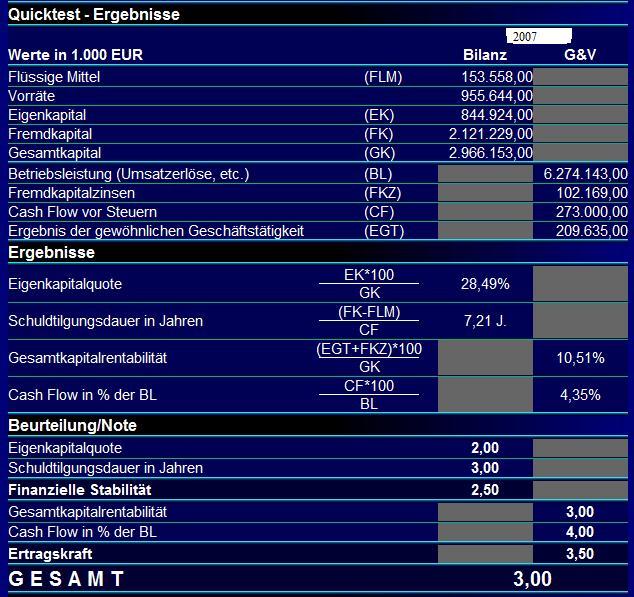Select the Gesamtkapitalrentabilität result 10,51%
This screenshot has width=634, height=597.
click(x=580, y=358)
